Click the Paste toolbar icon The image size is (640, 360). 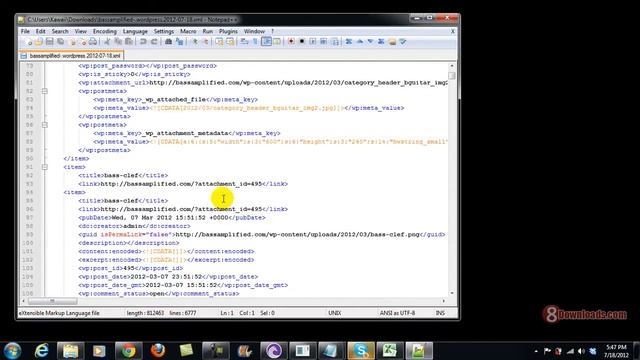pos(129,42)
